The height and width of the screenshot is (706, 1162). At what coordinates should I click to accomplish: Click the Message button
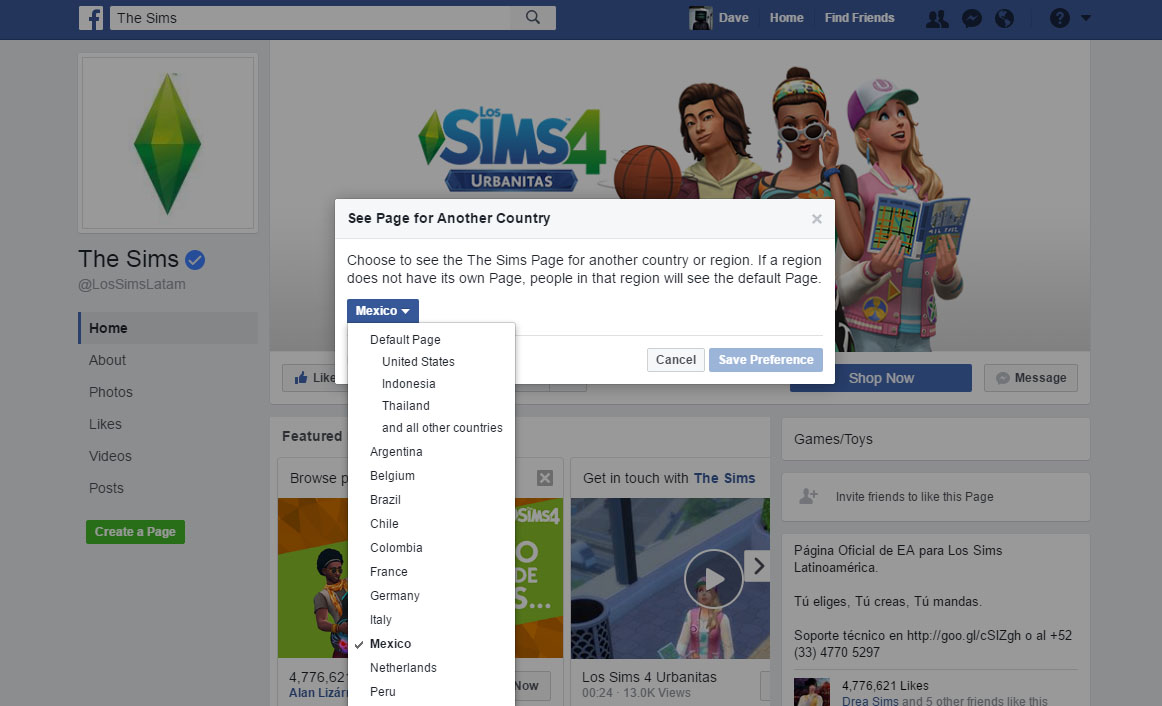click(1031, 378)
